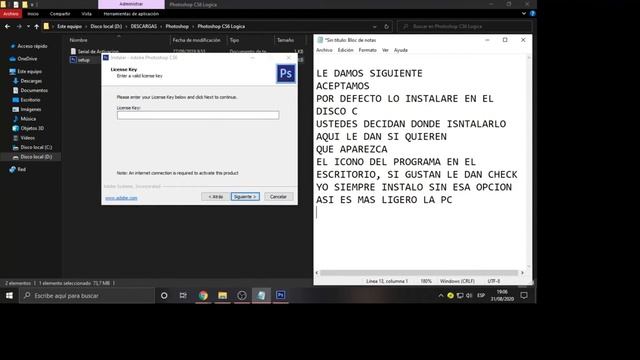The height and width of the screenshot is (360, 640).
Task: Select the Serial de Activacion file
Action: [x=98, y=51]
